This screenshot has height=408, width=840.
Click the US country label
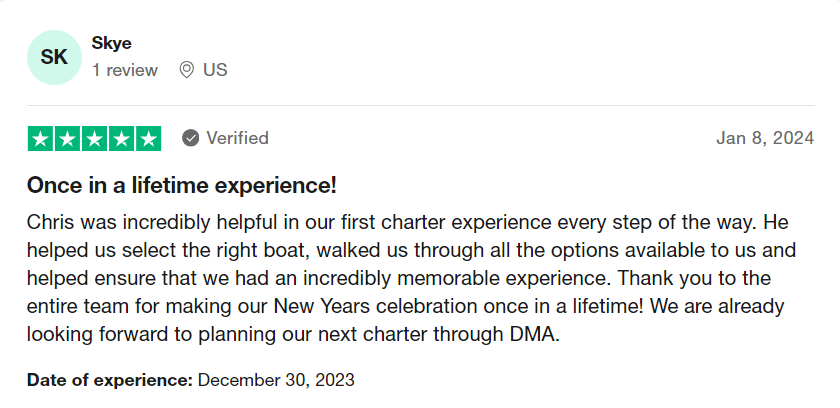tap(215, 70)
